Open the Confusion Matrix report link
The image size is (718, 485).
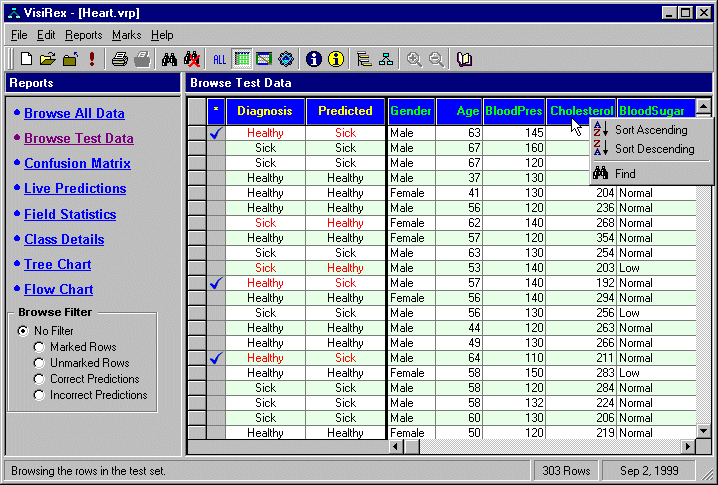[77, 163]
